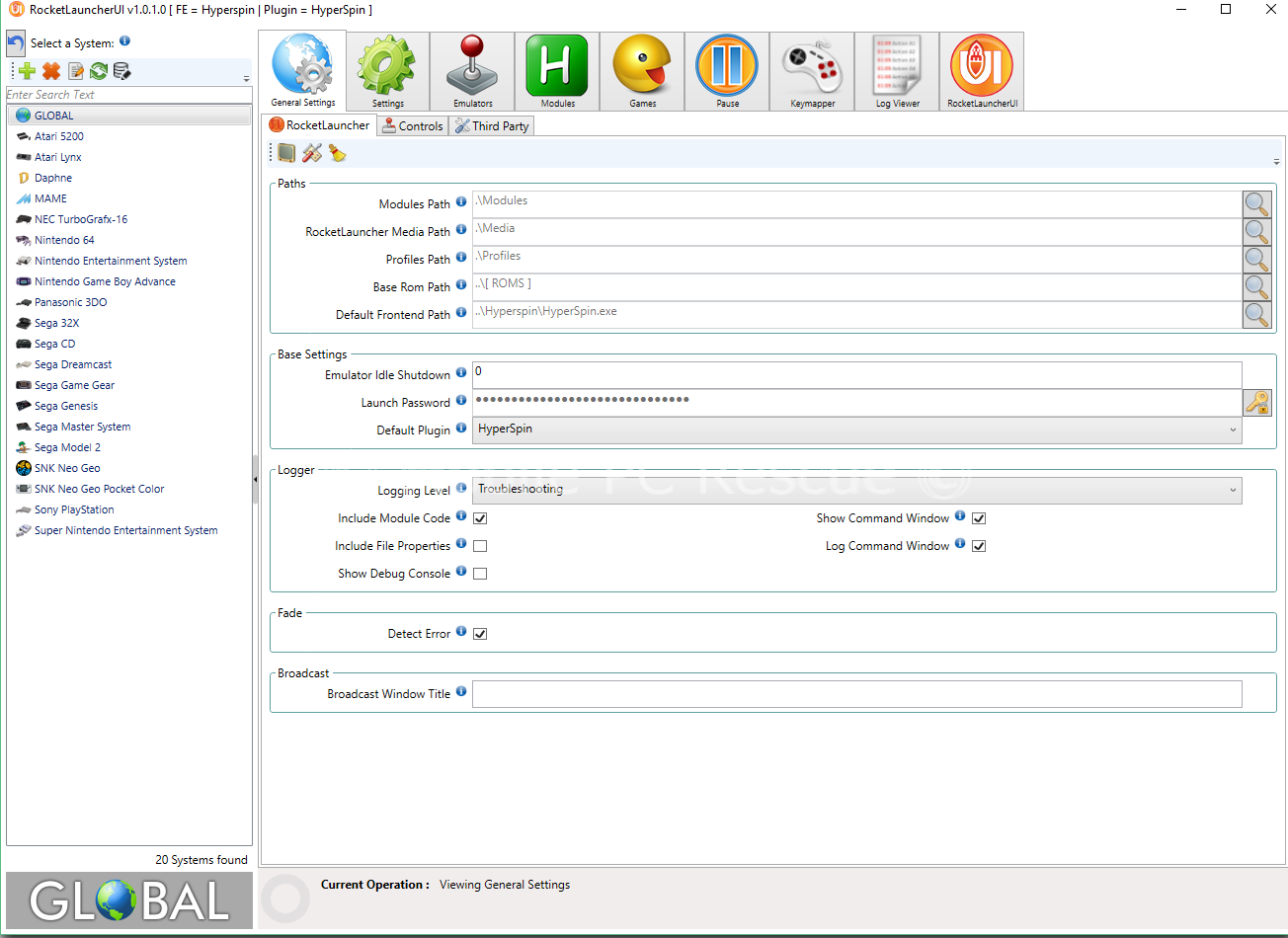
Task: Click the tools icon in RocketLauncher toolbar
Action: click(312, 153)
